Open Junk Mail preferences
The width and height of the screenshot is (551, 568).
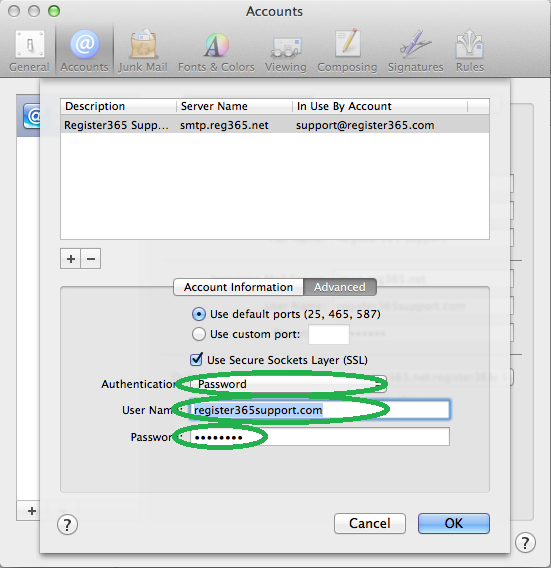(143, 51)
